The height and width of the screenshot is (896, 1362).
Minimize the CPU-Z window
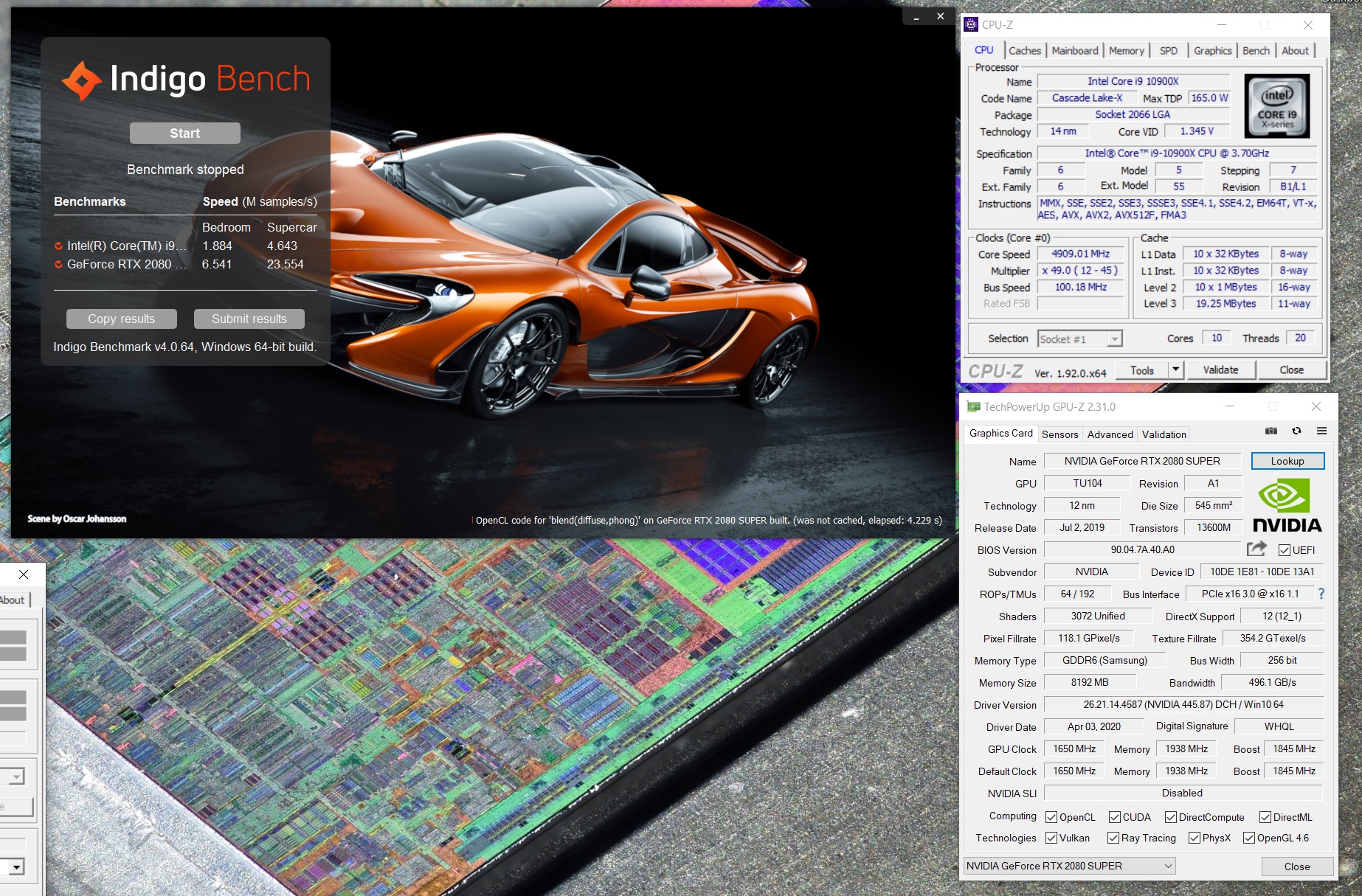coord(1221,25)
